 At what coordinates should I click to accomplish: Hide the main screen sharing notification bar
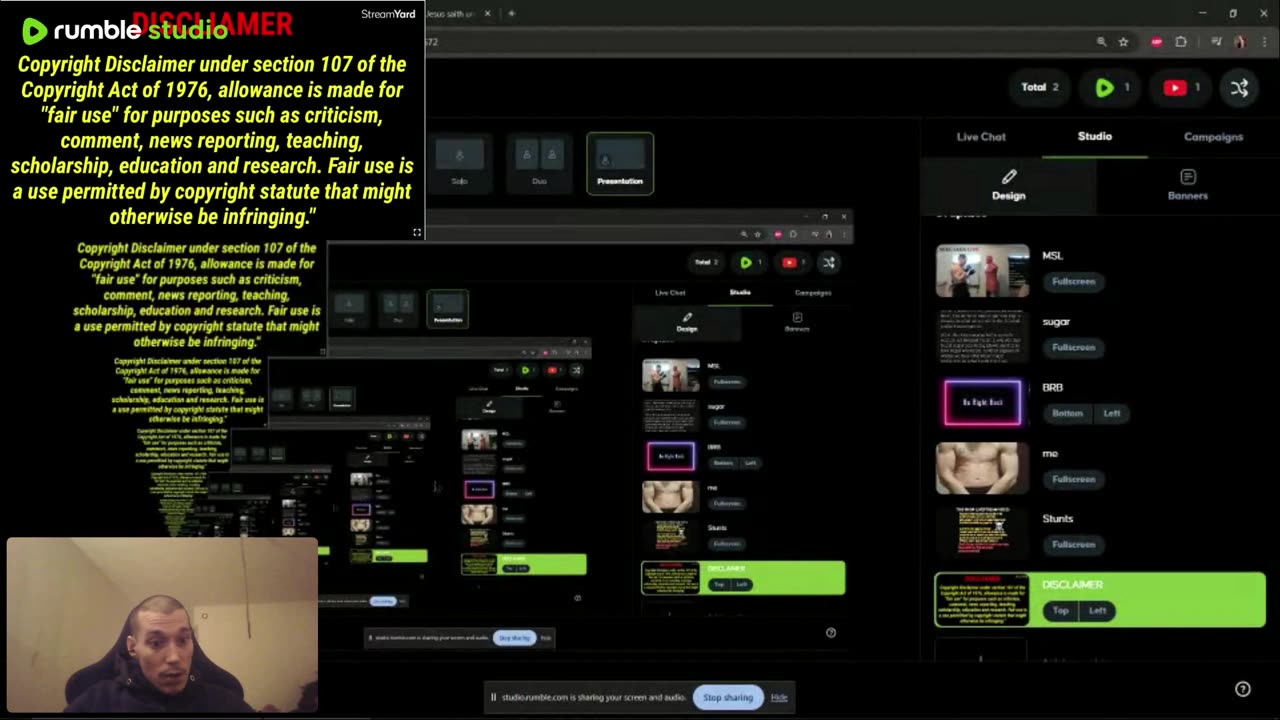coord(779,697)
